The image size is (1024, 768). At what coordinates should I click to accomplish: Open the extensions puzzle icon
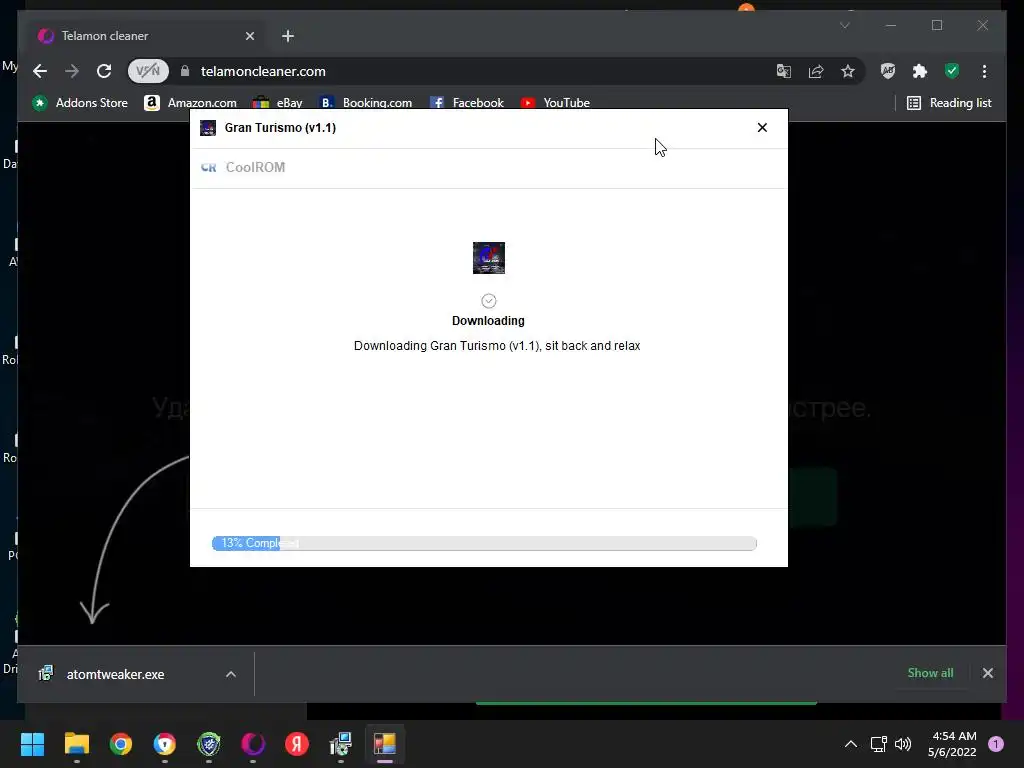(920, 71)
